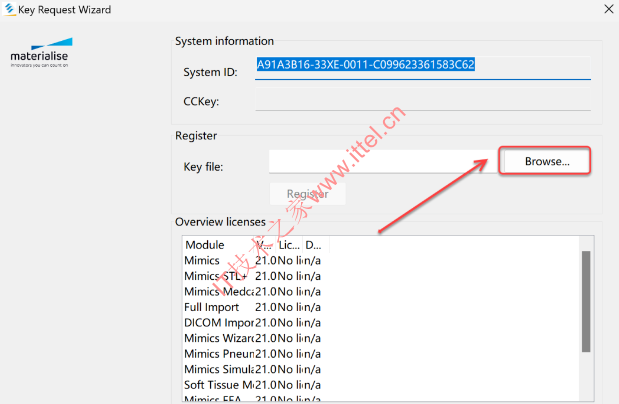Viewport: 619px width, 404px height.
Task: Click the Key Request Wizard title icon
Action: [9, 9]
